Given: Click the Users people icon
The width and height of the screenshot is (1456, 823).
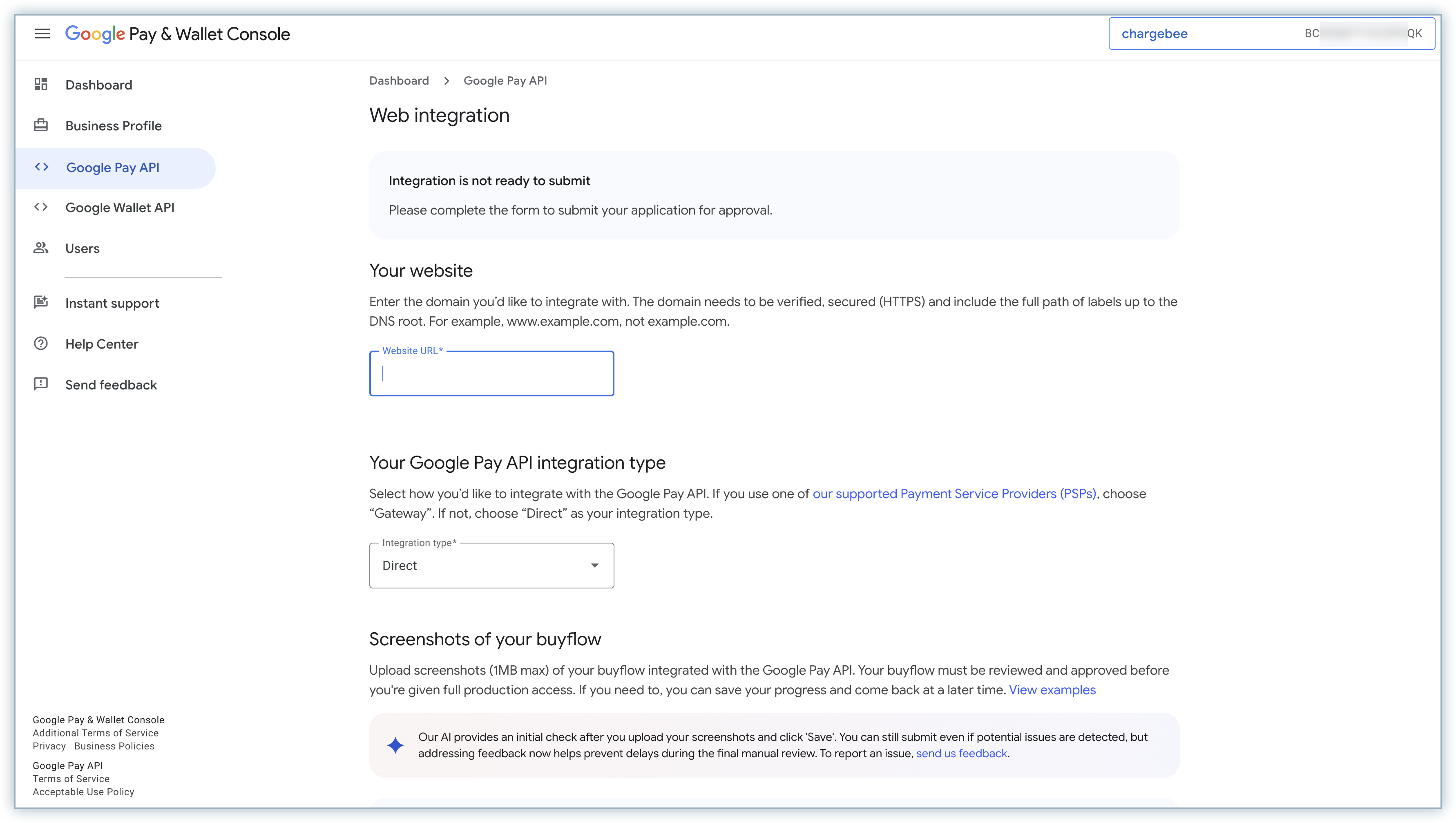Looking at the screenshot, I should (41, 248).
